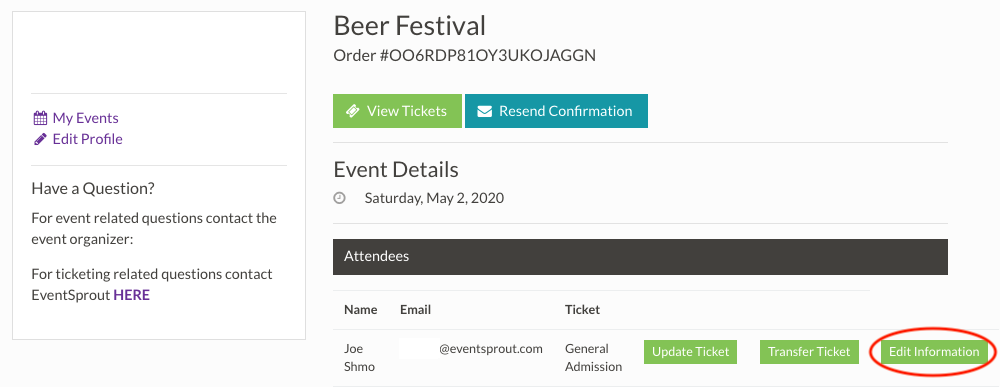Click the Ticket column header
Viewport: 1000px width, 387px height.
coord(582,310)
